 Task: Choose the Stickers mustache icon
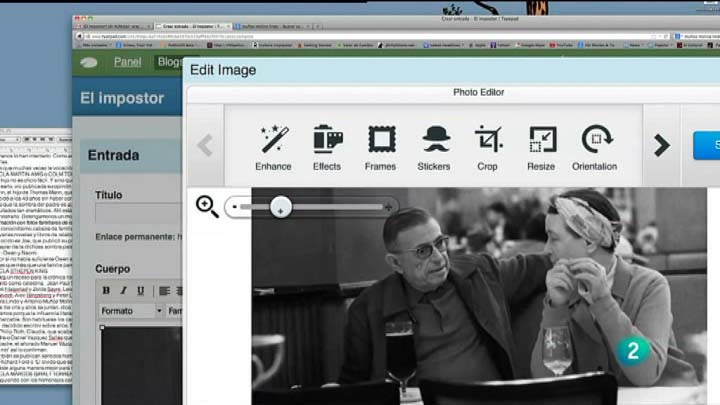[435, 147]
